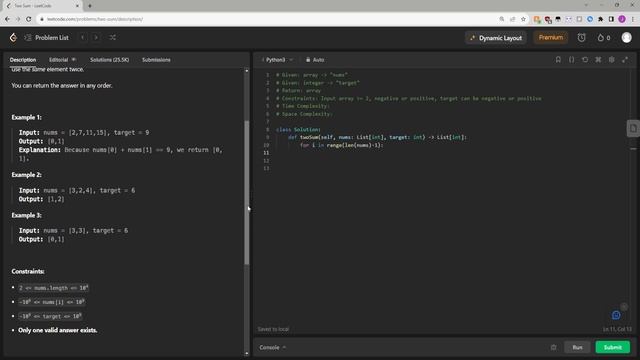The height and width of the screenshot is (360, 640).
Task: Open the Chrome profile avatar
Action: coord(622,19)
